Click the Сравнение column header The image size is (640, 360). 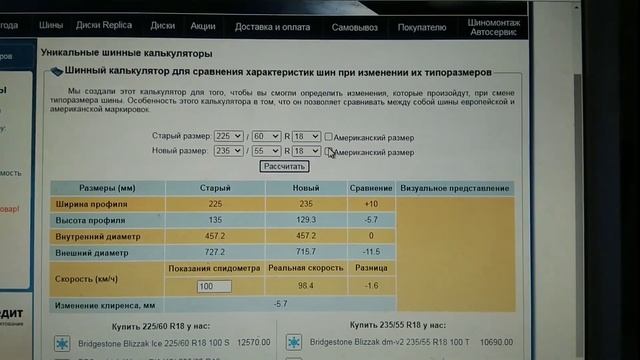[x=371, y=188]
